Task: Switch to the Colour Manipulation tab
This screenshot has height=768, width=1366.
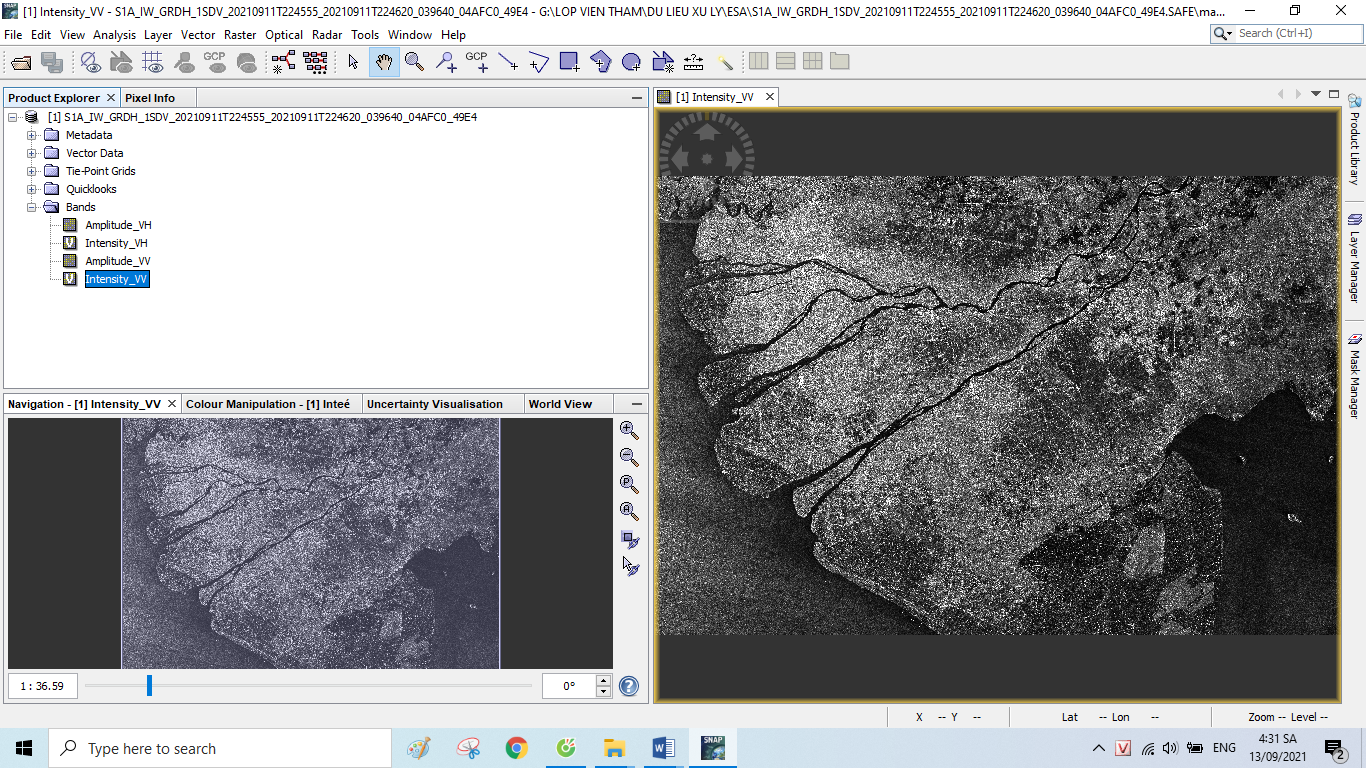Action: coord(268,404)
